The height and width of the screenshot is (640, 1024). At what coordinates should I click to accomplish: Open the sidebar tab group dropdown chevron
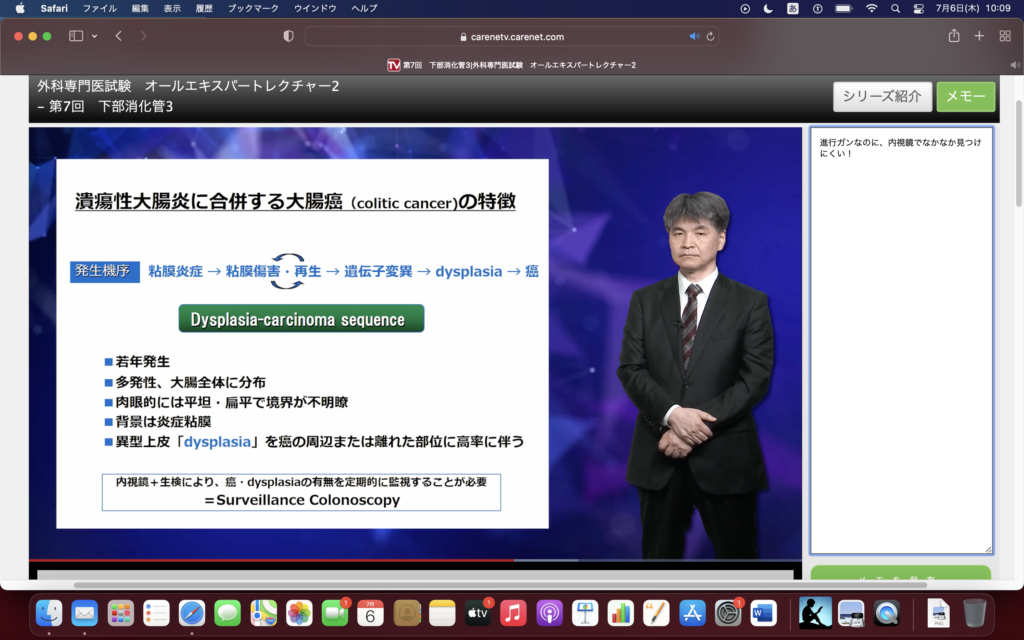pos(95,36)
